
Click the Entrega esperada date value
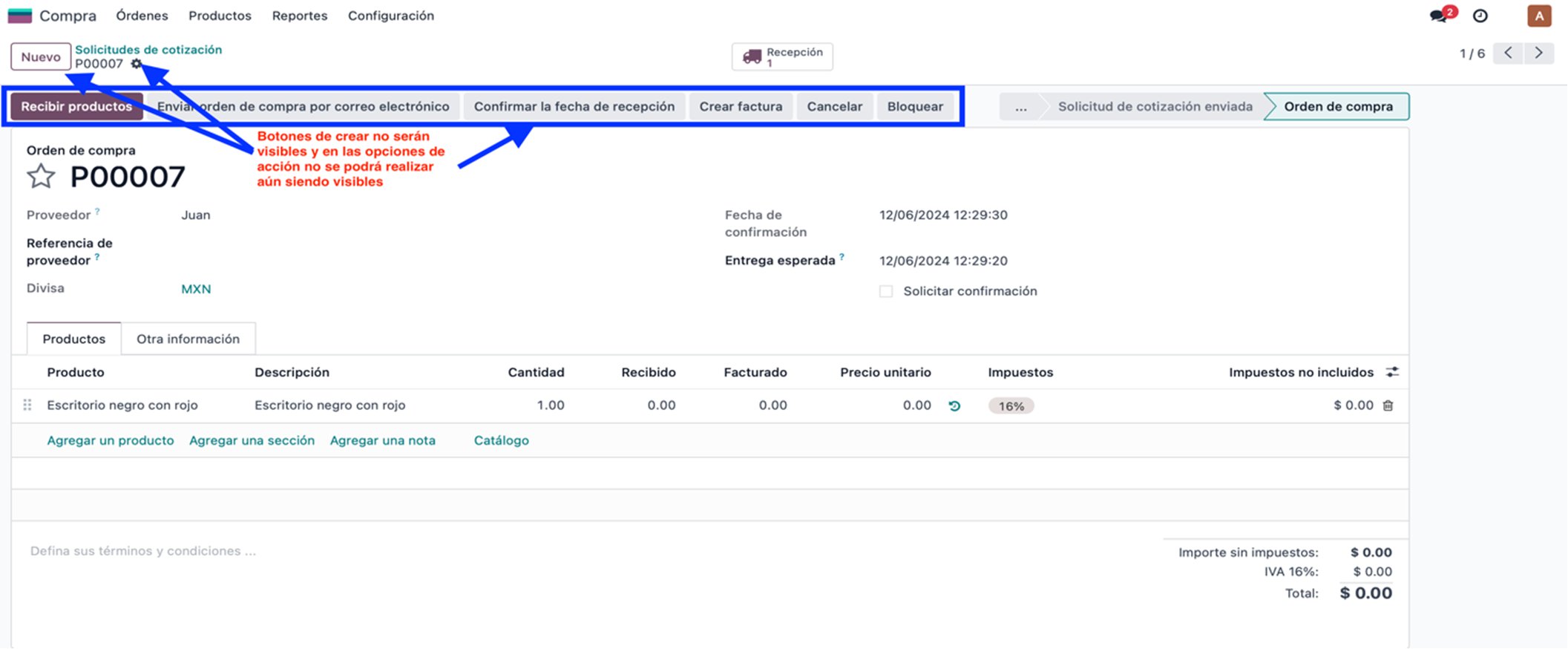pyautogui.click(x=943, y=261)
